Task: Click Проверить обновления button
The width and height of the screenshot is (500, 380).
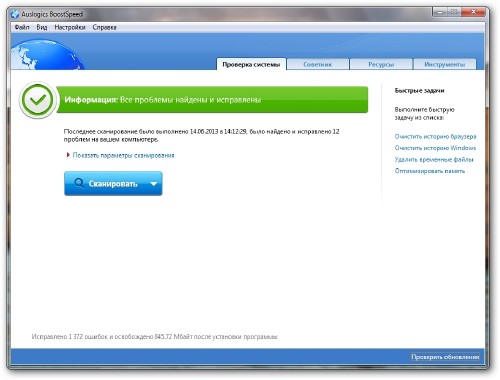Action: 445,357
